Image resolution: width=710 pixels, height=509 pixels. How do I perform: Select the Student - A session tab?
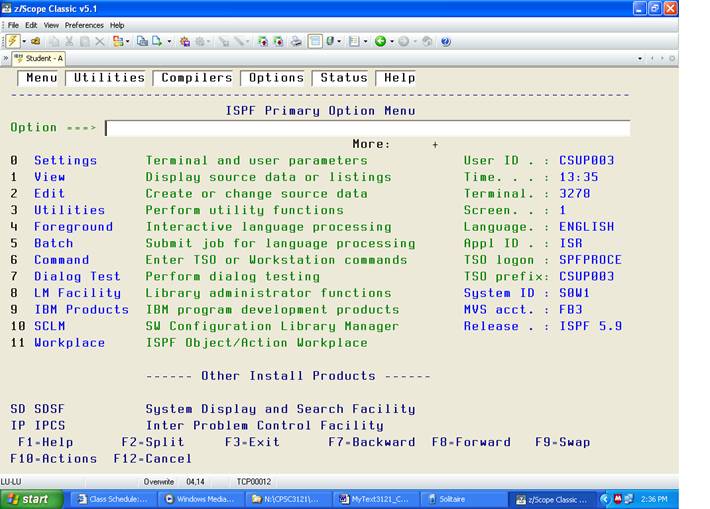pos(39,58)
